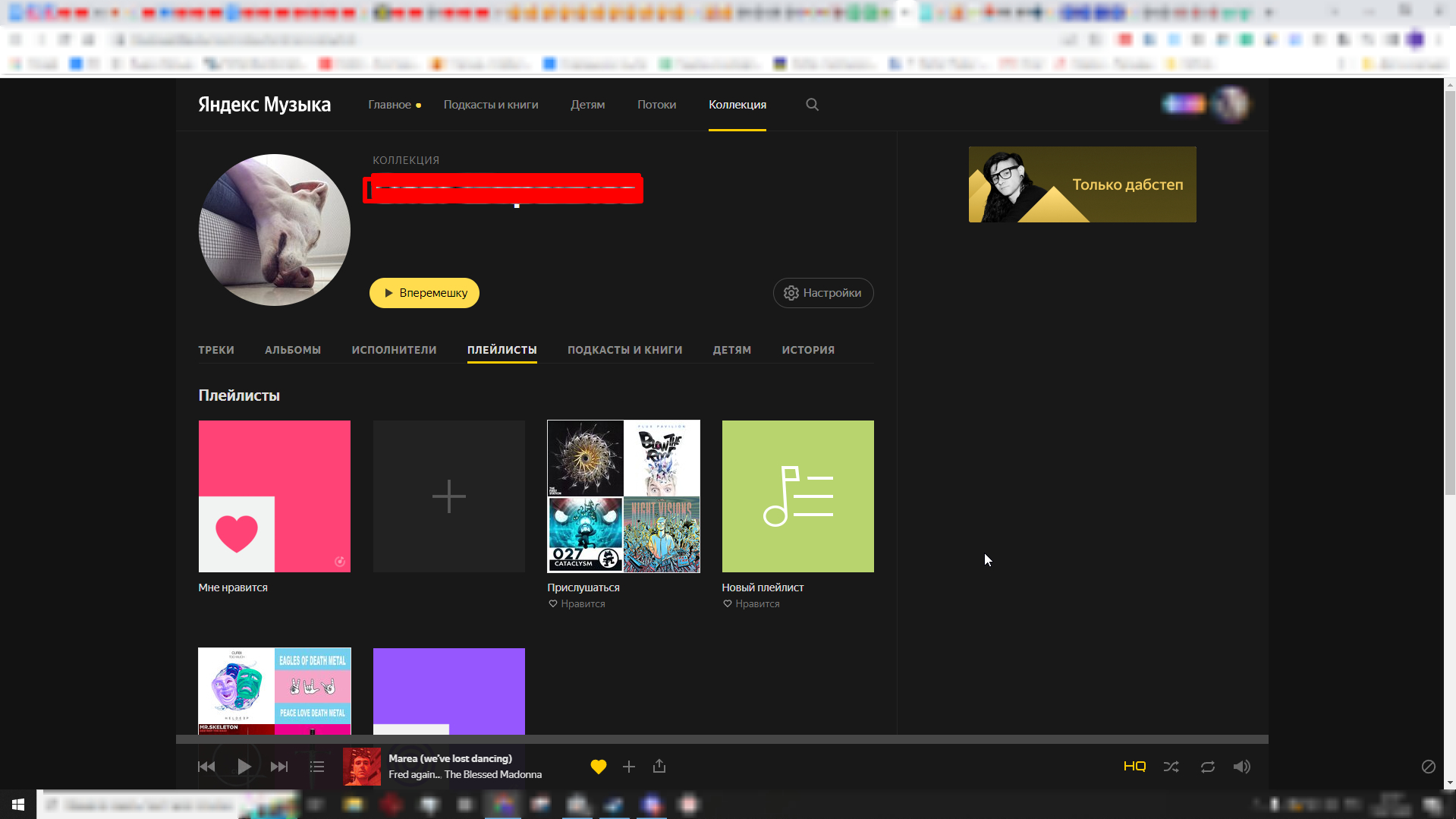
Task: Open the search icon in the header
Action: 812,105
